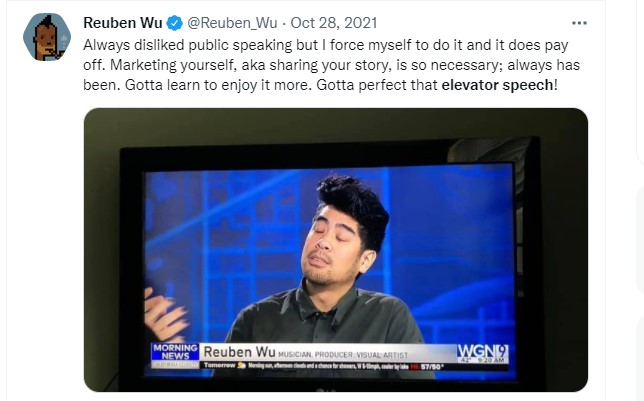Click the Morning News logo in photo
Viewport: 644px width, 401px height.
175,352
